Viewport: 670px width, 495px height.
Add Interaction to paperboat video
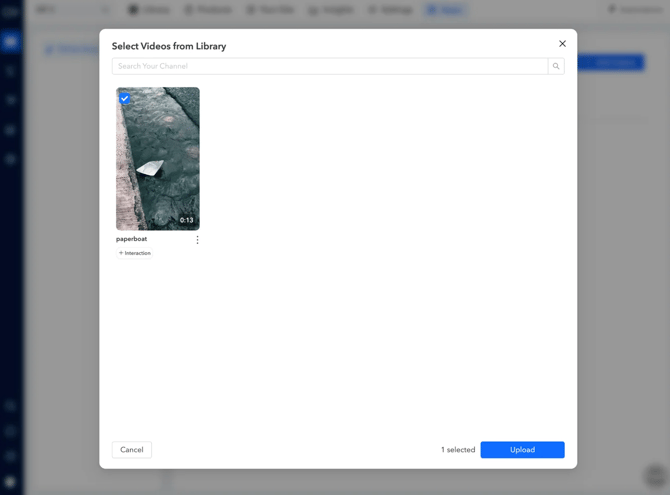[x=135, y=253]
